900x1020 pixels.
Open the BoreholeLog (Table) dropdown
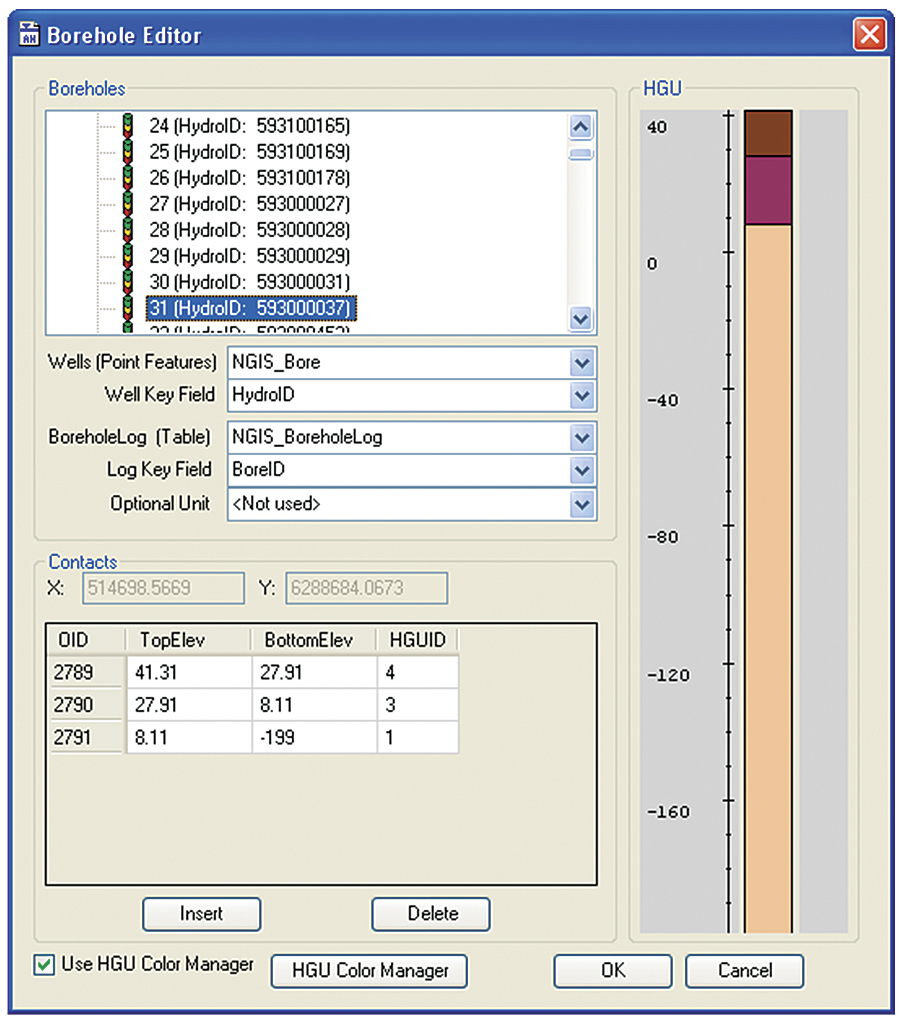tap(582, 438)
